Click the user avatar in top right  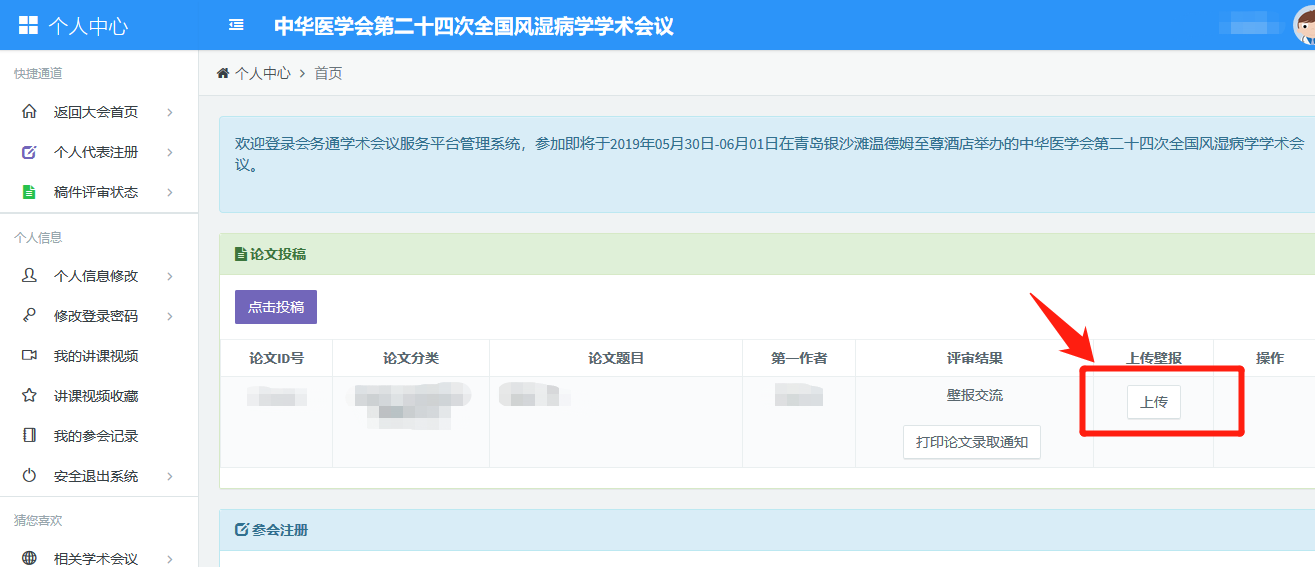[x=1304, y=25]
